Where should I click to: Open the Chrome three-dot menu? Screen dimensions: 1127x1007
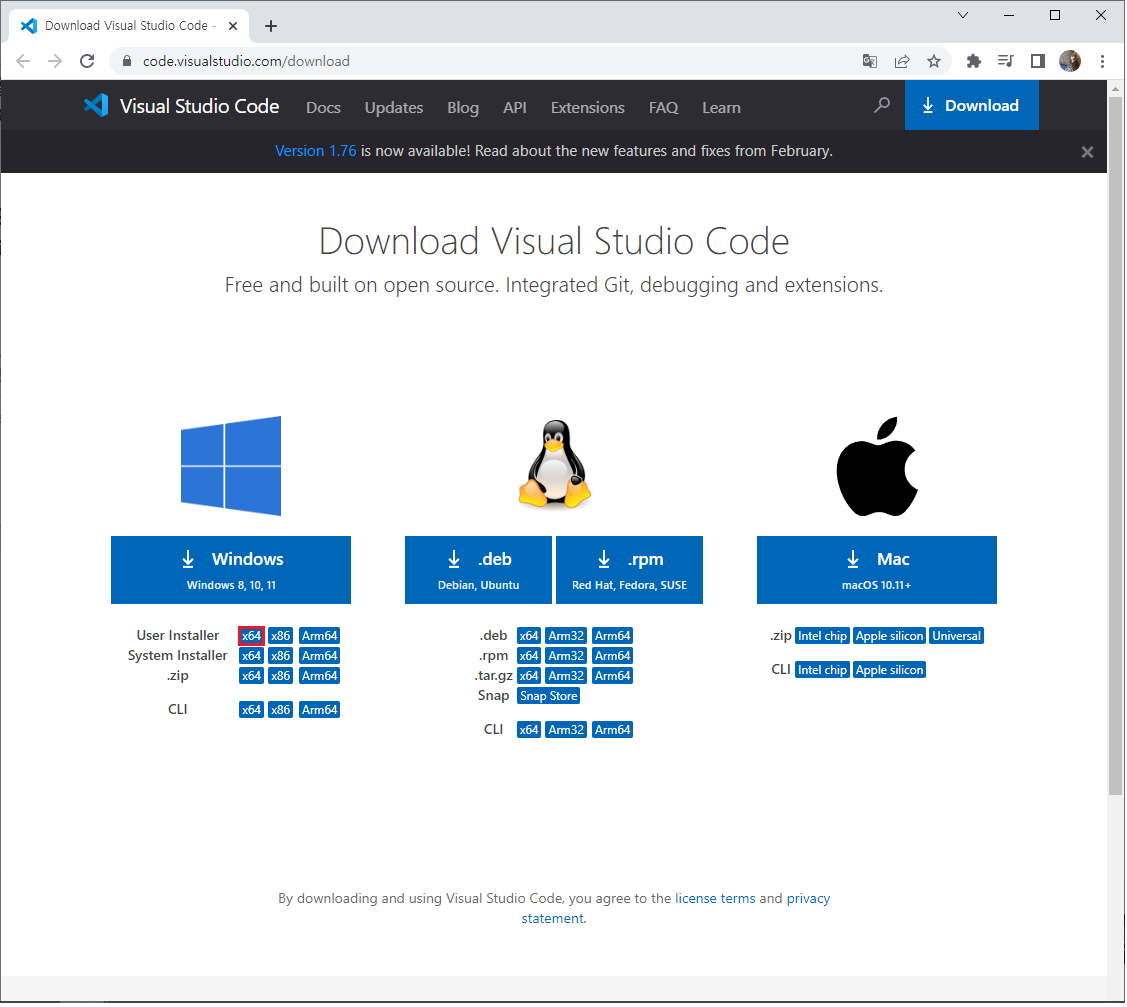pos(1102,61)
